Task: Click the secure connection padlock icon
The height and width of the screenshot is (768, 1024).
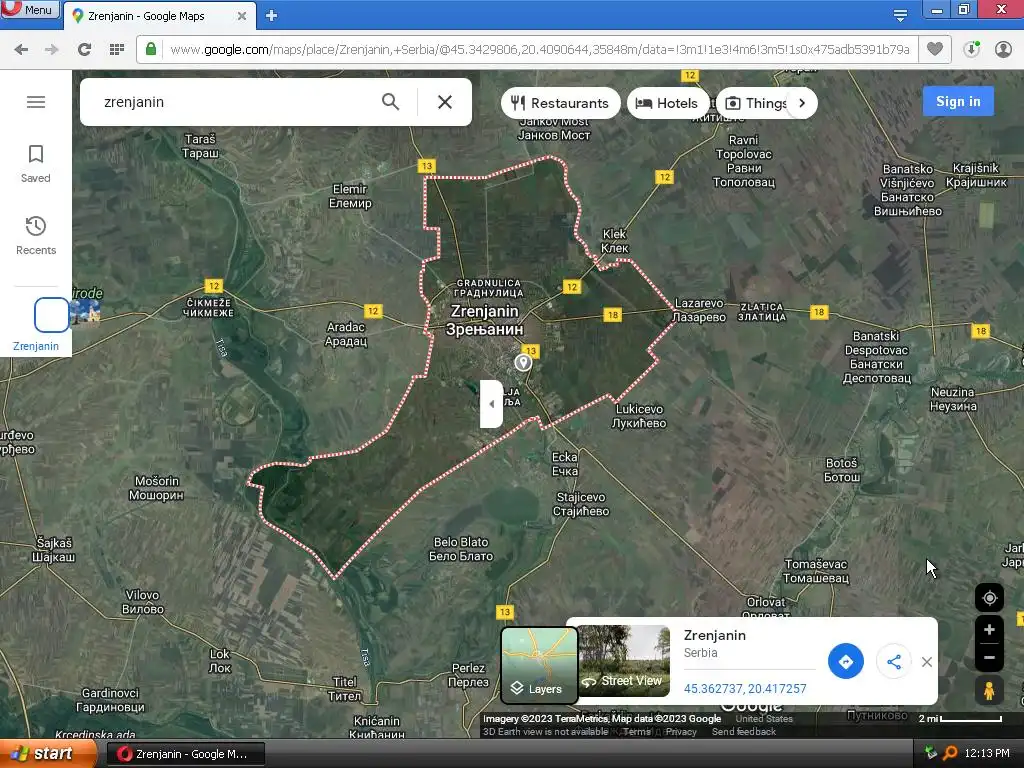Action: [151, 49]
